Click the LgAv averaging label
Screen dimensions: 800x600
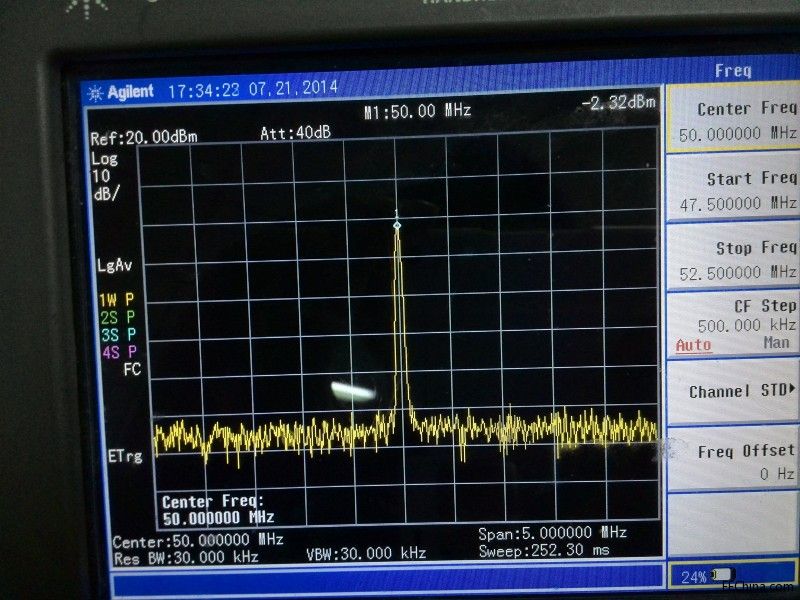(x=115, y=265)
